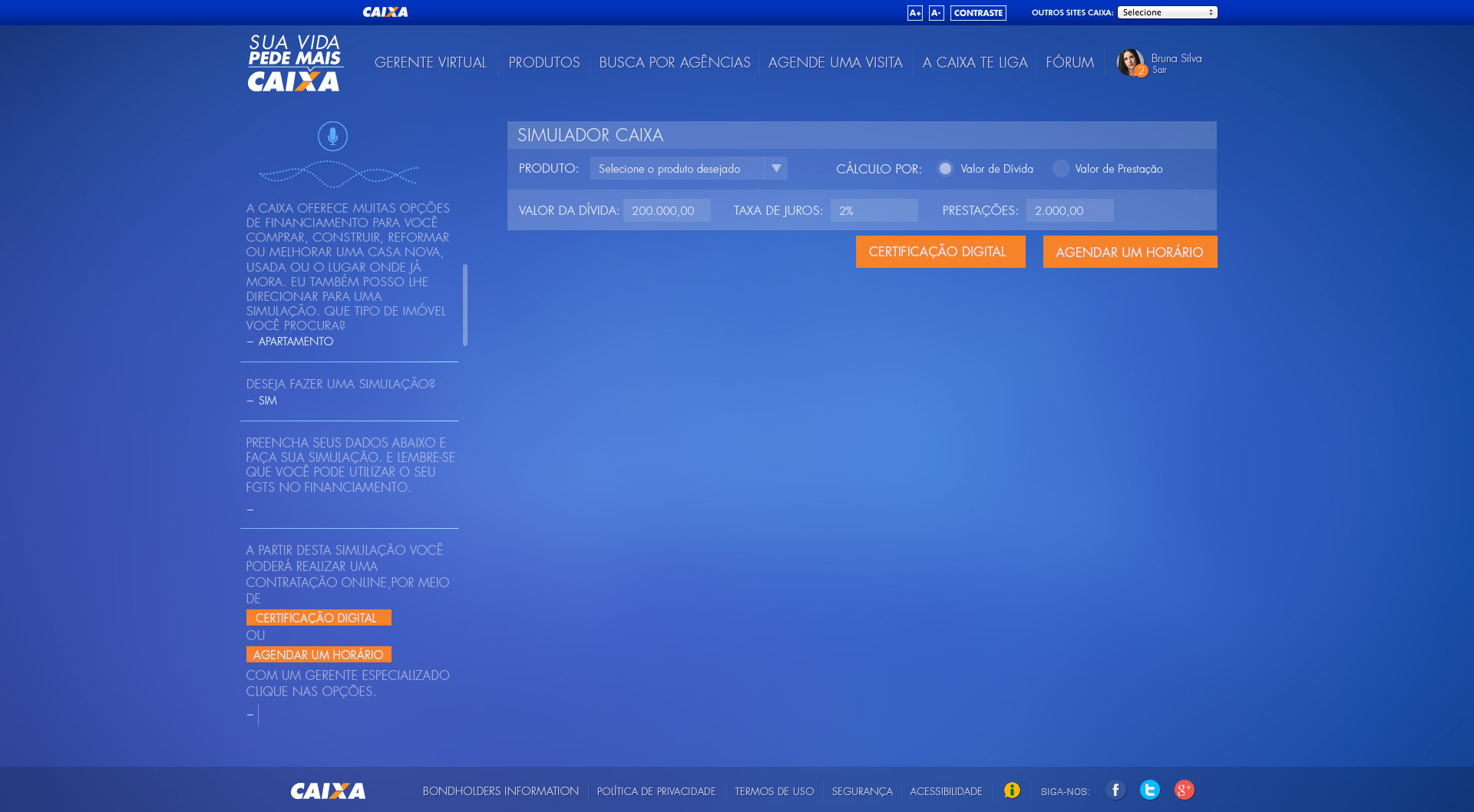Open Bruna Silva user name link

click(1176, 58)
